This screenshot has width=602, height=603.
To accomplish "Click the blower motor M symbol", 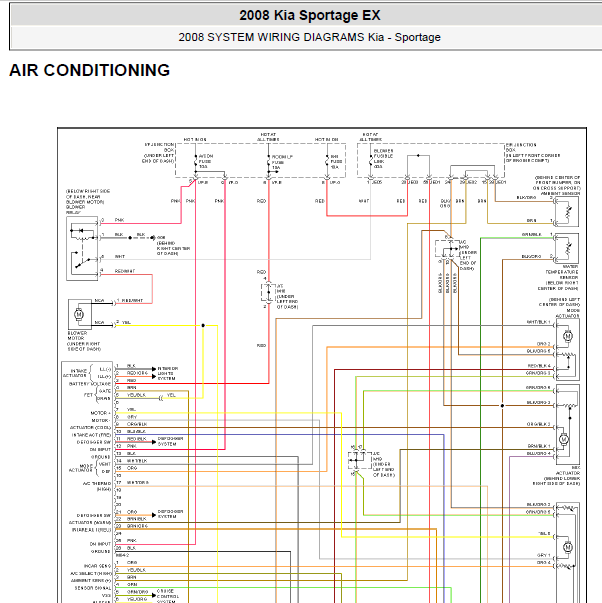I will [79, 314].
